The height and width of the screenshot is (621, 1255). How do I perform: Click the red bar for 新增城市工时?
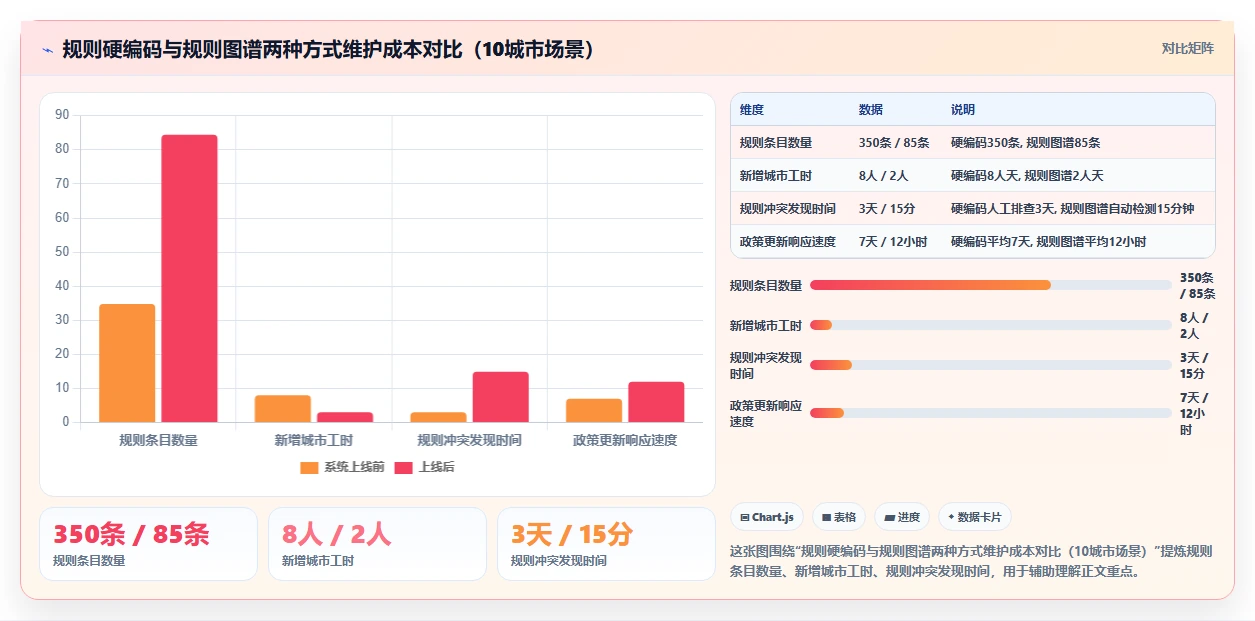[x=345, y=417]
